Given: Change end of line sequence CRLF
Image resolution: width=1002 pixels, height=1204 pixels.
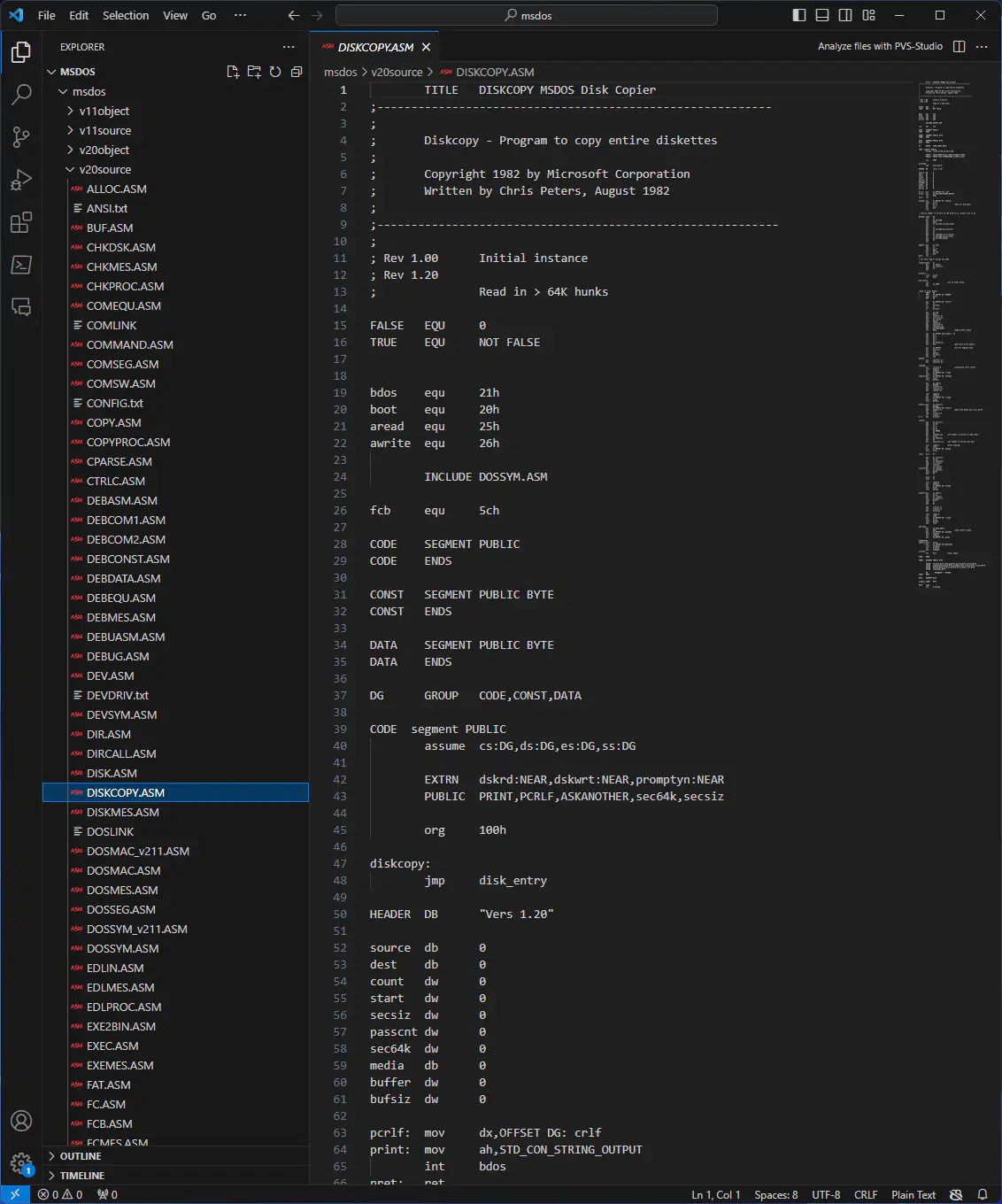Looking at the screenshot, I should (x=866, y=1194).
